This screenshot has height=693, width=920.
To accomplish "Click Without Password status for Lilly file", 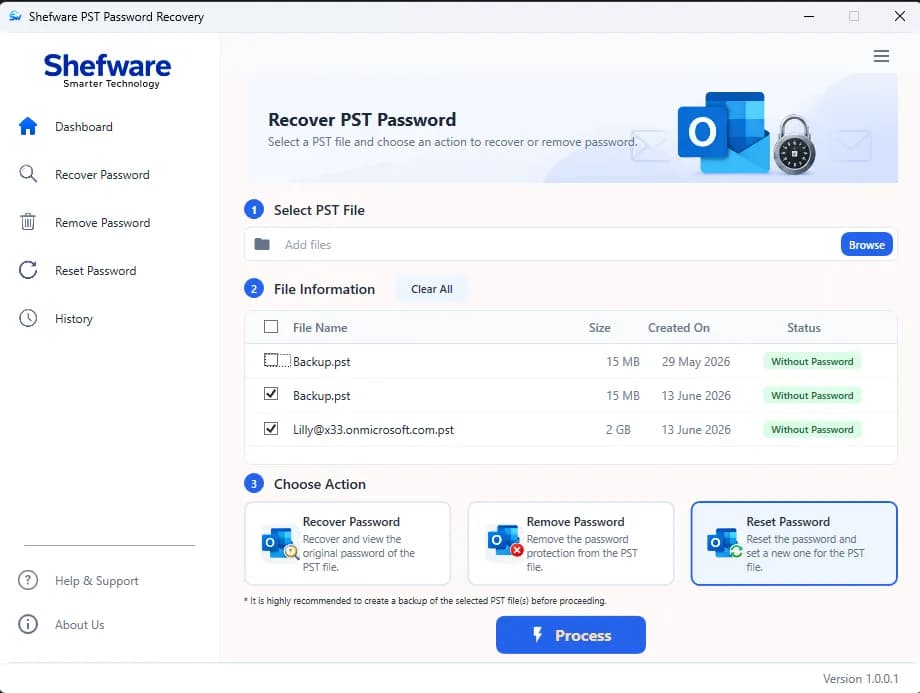I will 811,430.
